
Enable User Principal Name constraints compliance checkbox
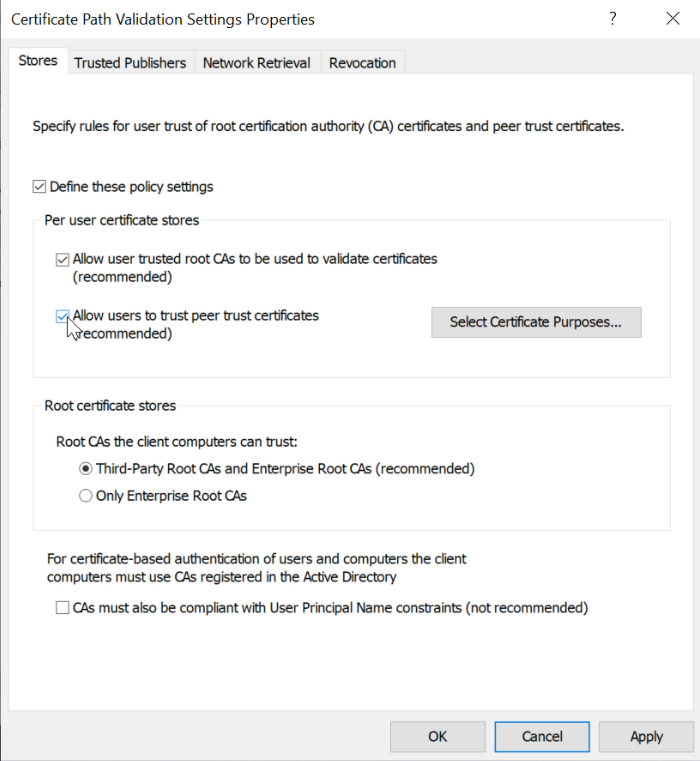(63, 607)
